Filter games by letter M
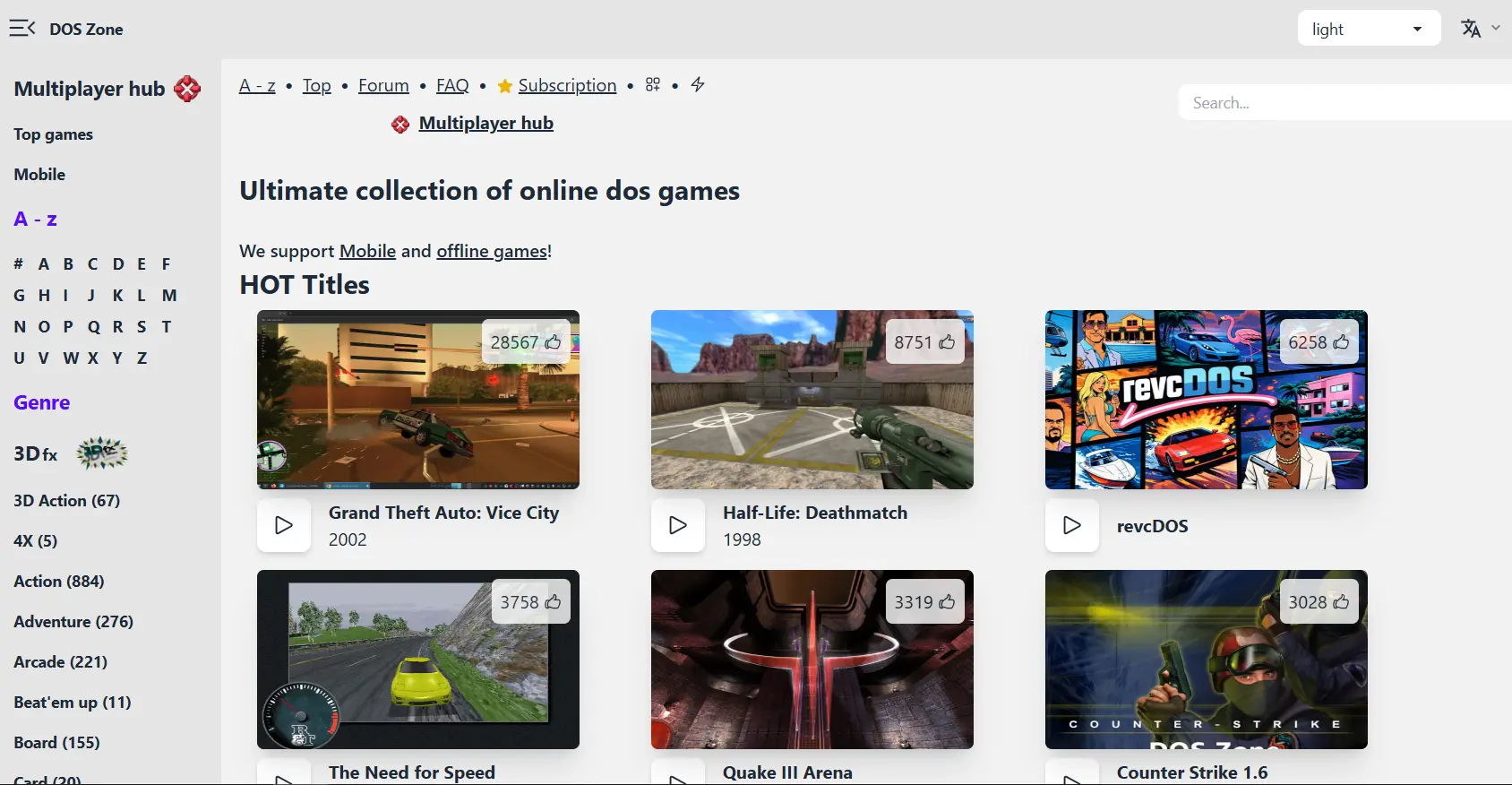 click(169, 296)
